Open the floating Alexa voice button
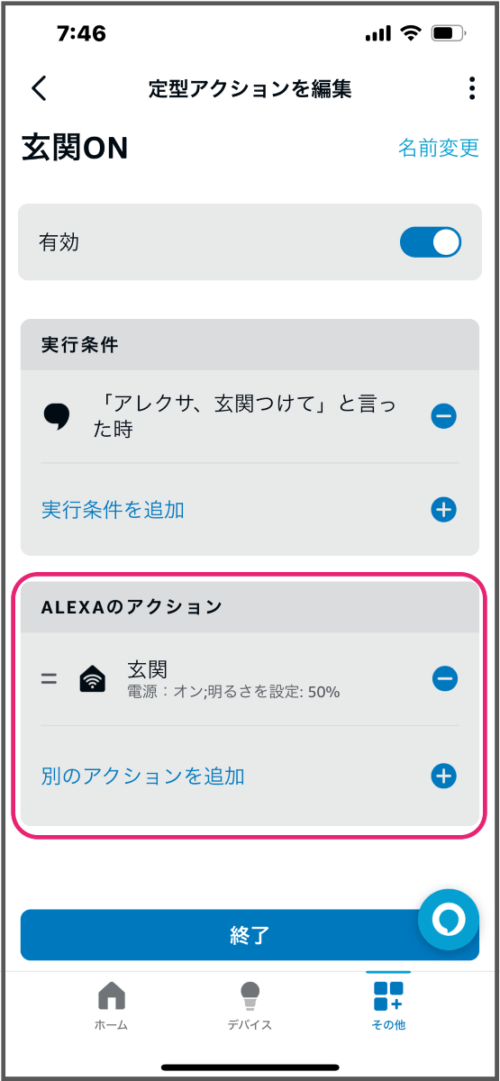 click(448, 920)
